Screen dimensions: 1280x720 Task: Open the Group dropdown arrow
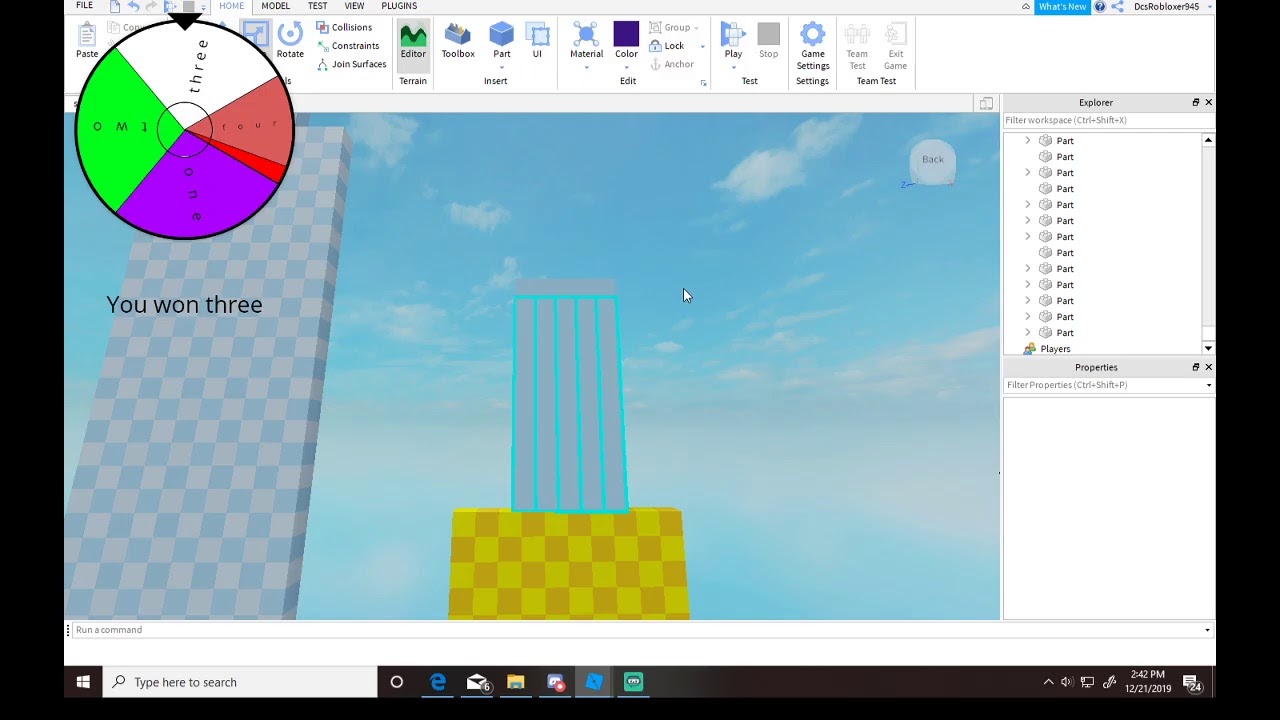[696, 28]
